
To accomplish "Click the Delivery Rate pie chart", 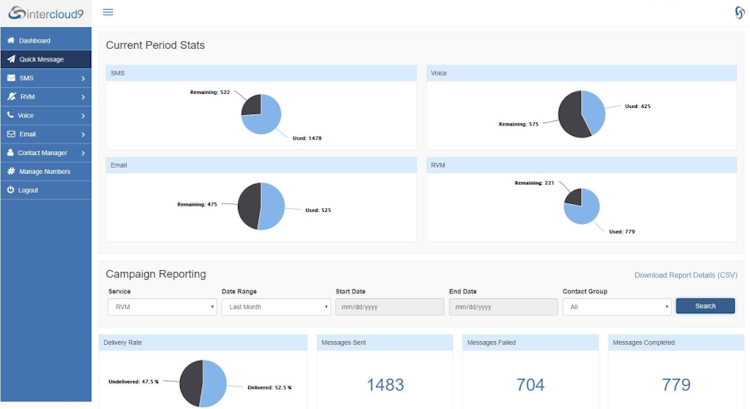I will point(203,384).
